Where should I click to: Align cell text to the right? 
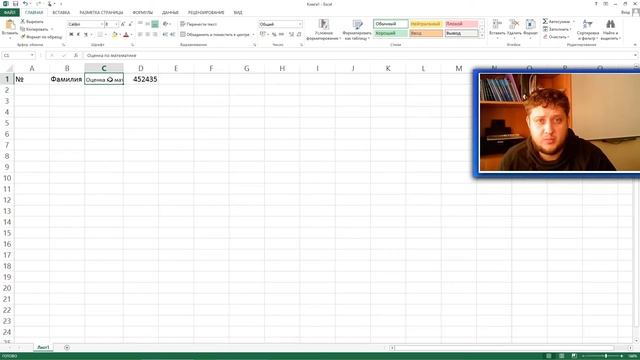(155, 35)
